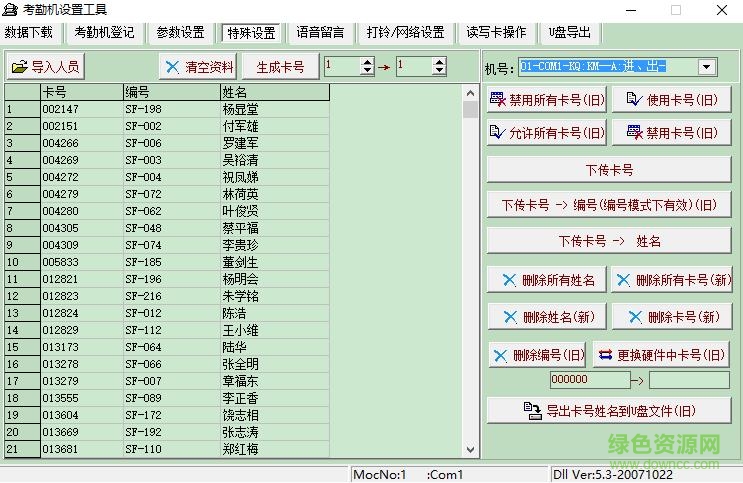Select card number cell 013279
This screenshot has width=743, height=483.
[x=82, y=381]
